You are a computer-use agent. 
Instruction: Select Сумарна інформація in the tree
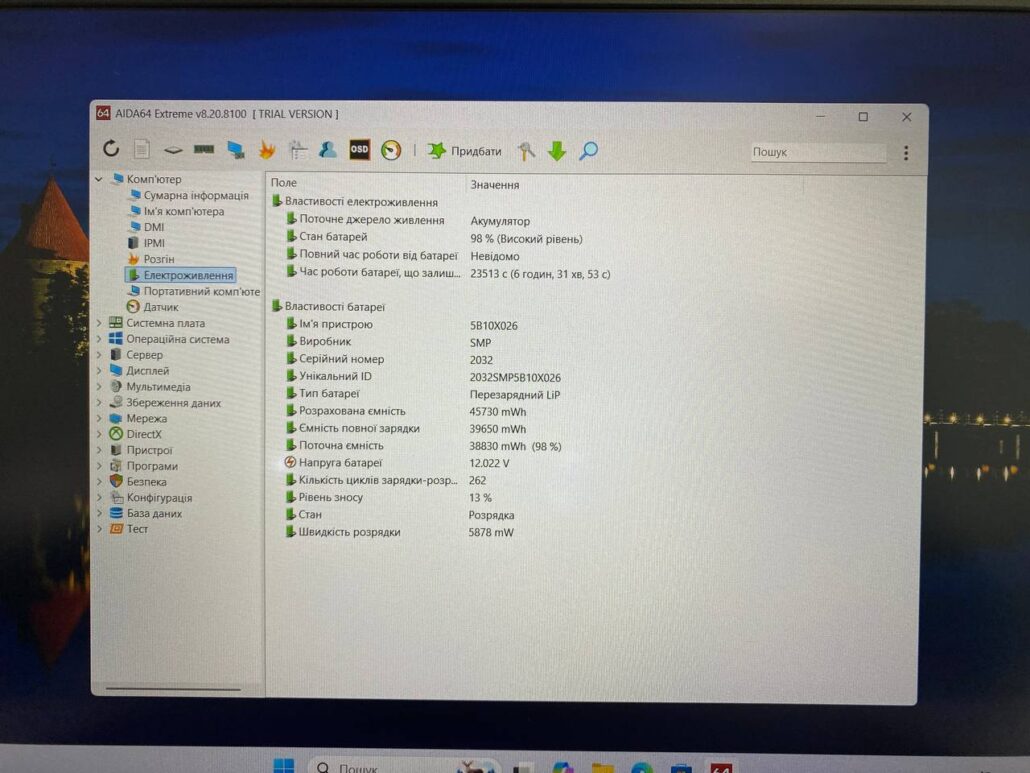(196, 196)
